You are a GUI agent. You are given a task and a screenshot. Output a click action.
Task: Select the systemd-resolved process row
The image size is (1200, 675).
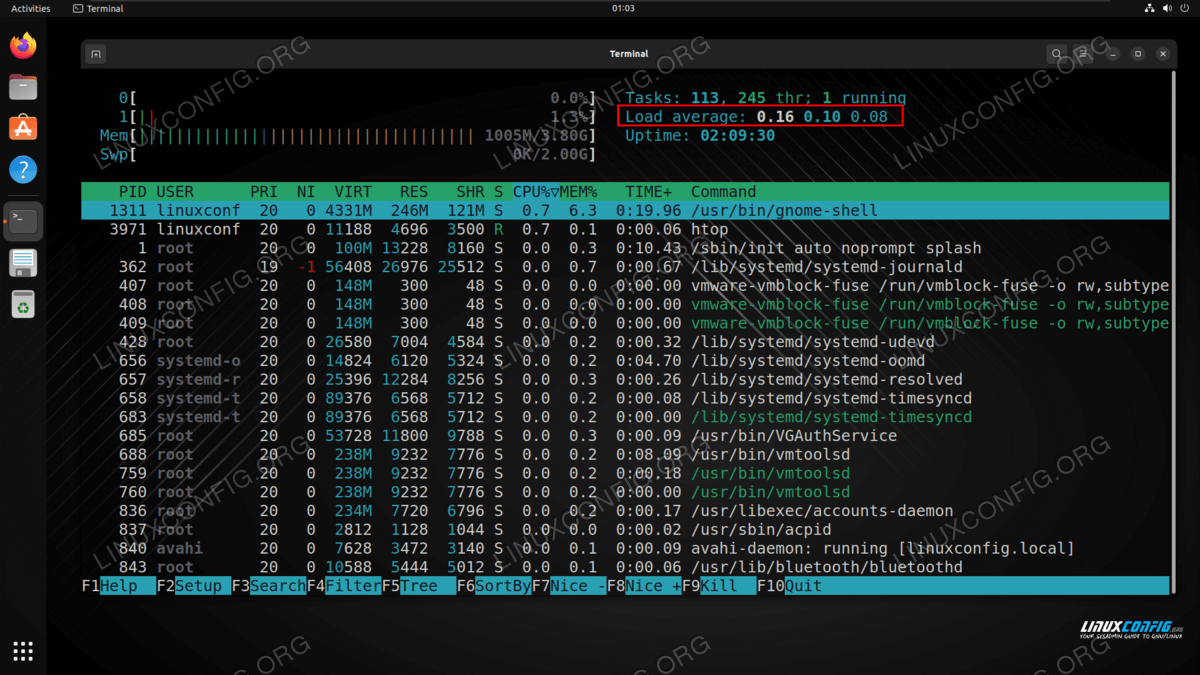point(625,380)
